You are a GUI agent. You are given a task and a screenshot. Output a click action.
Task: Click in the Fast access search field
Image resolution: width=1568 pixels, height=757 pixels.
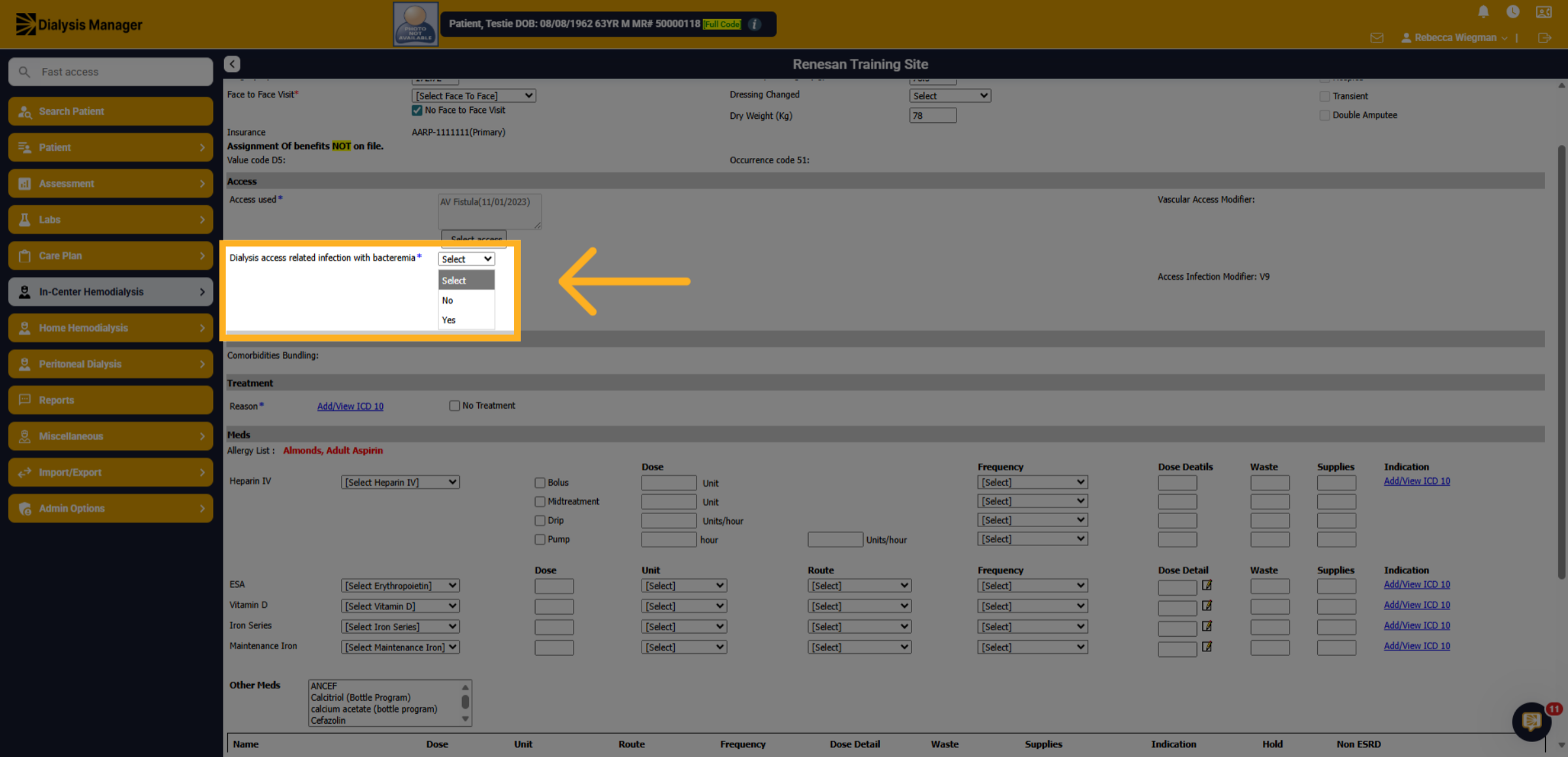click(x=110, y=72)
